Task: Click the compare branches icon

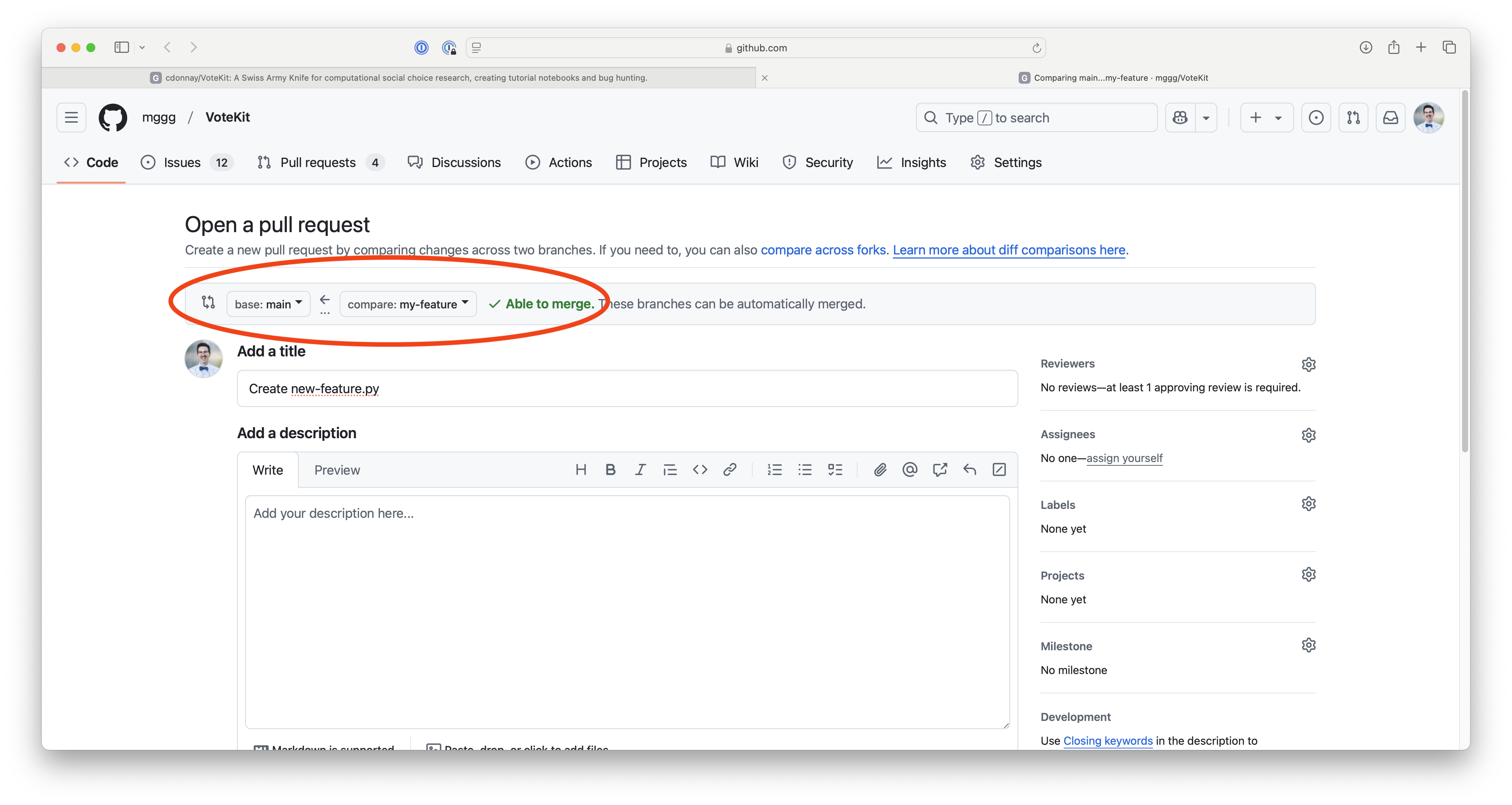Action: click(208, 302)
